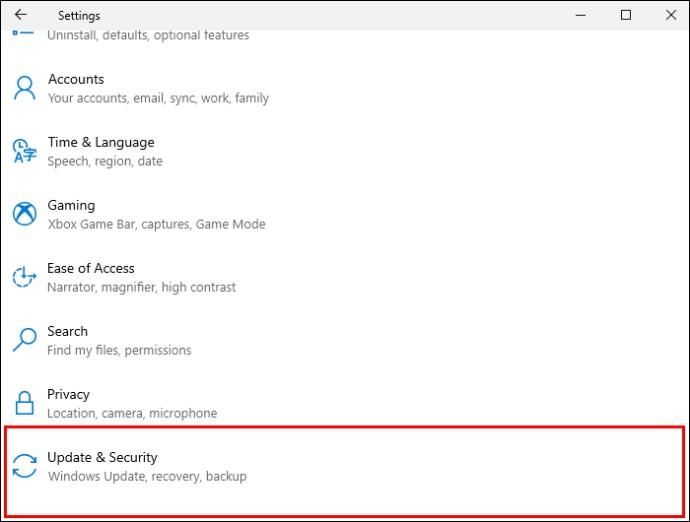Viewport: 690px width, 522px height.
Task: Open the Gaming category title
Action: 71,206
